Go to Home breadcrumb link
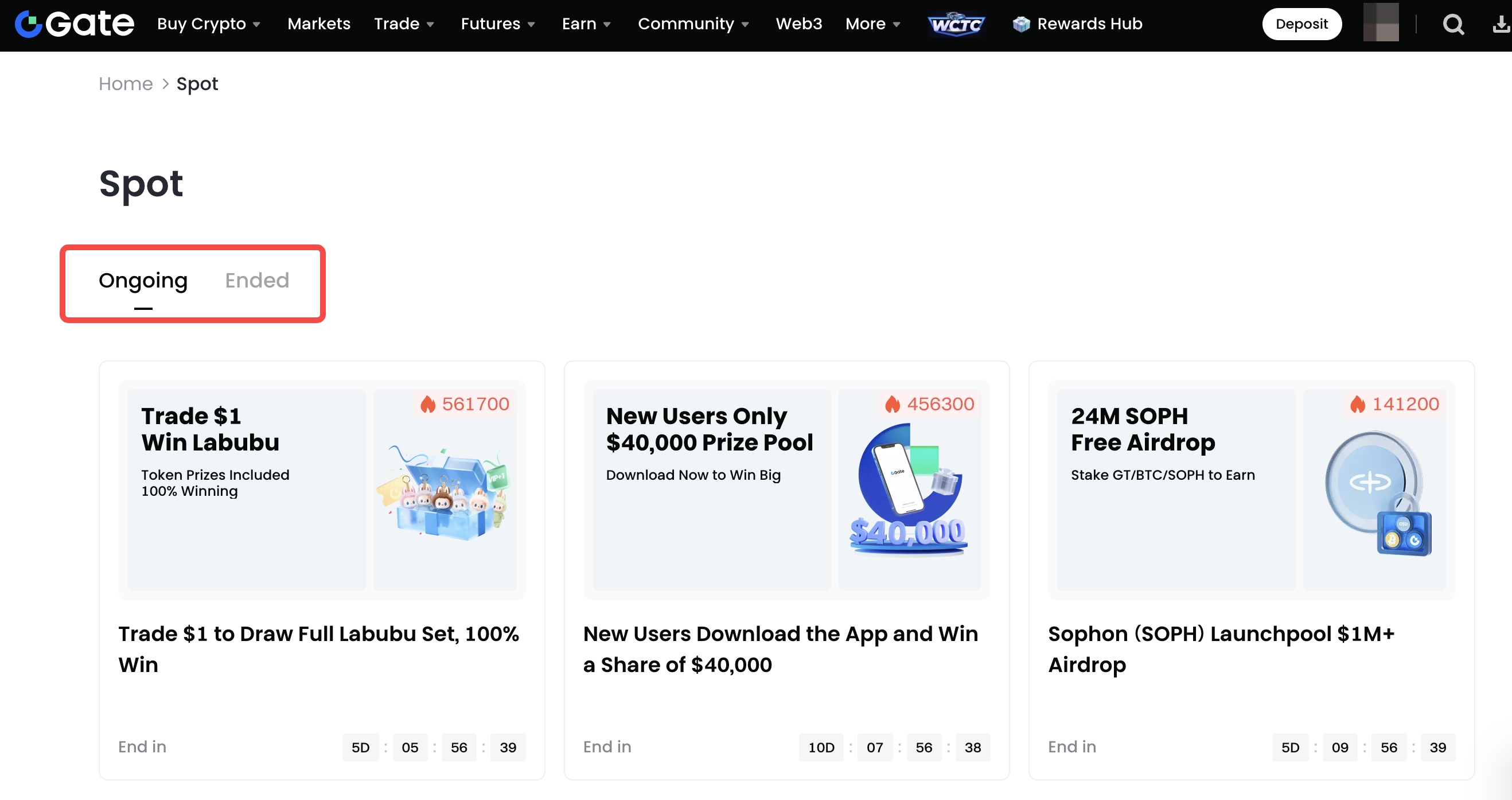 [x=126, y=84]
